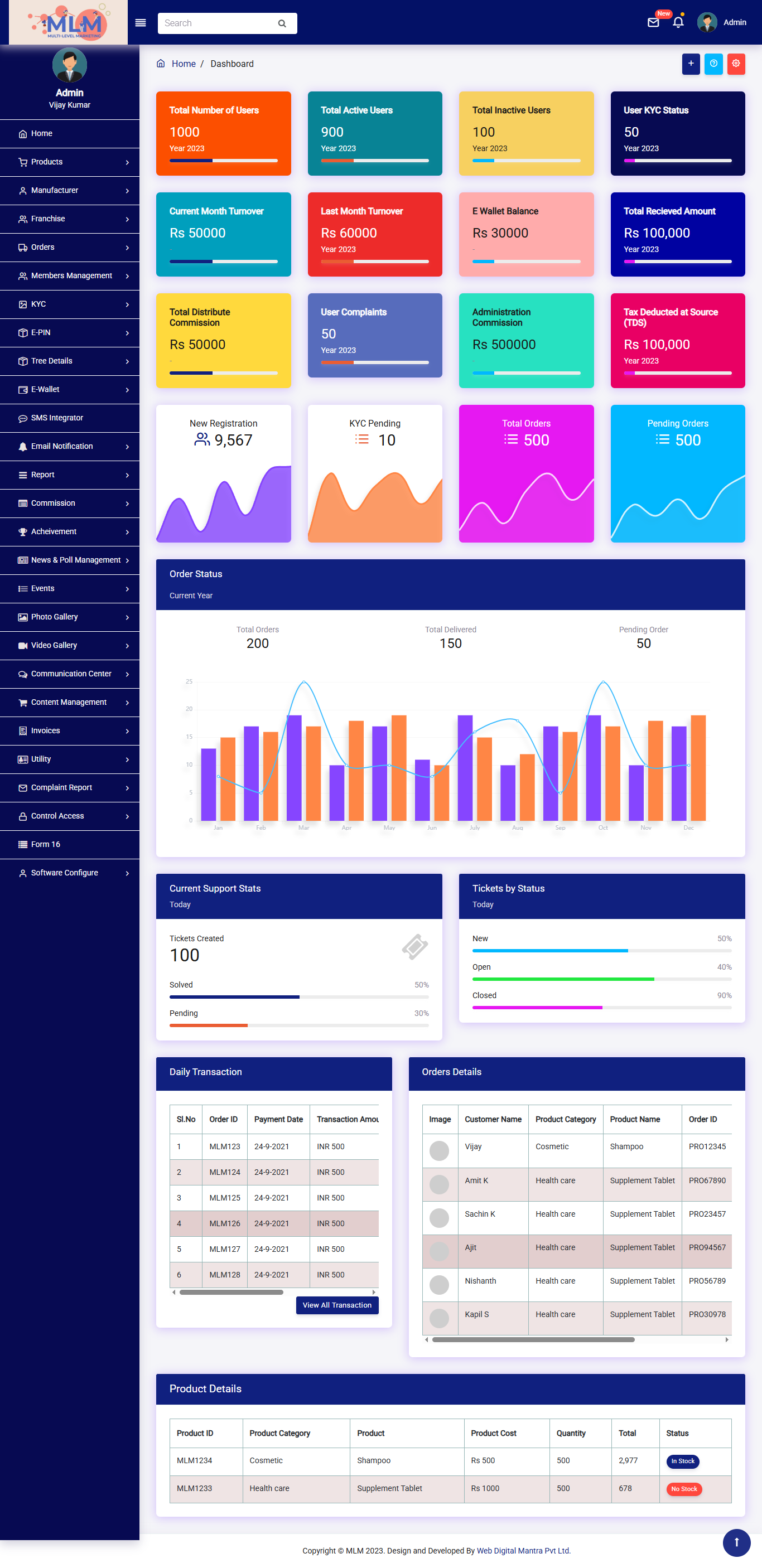
Task: Click the Daily Transaction horizontal scrollbar
Action: coord(232,1291)
